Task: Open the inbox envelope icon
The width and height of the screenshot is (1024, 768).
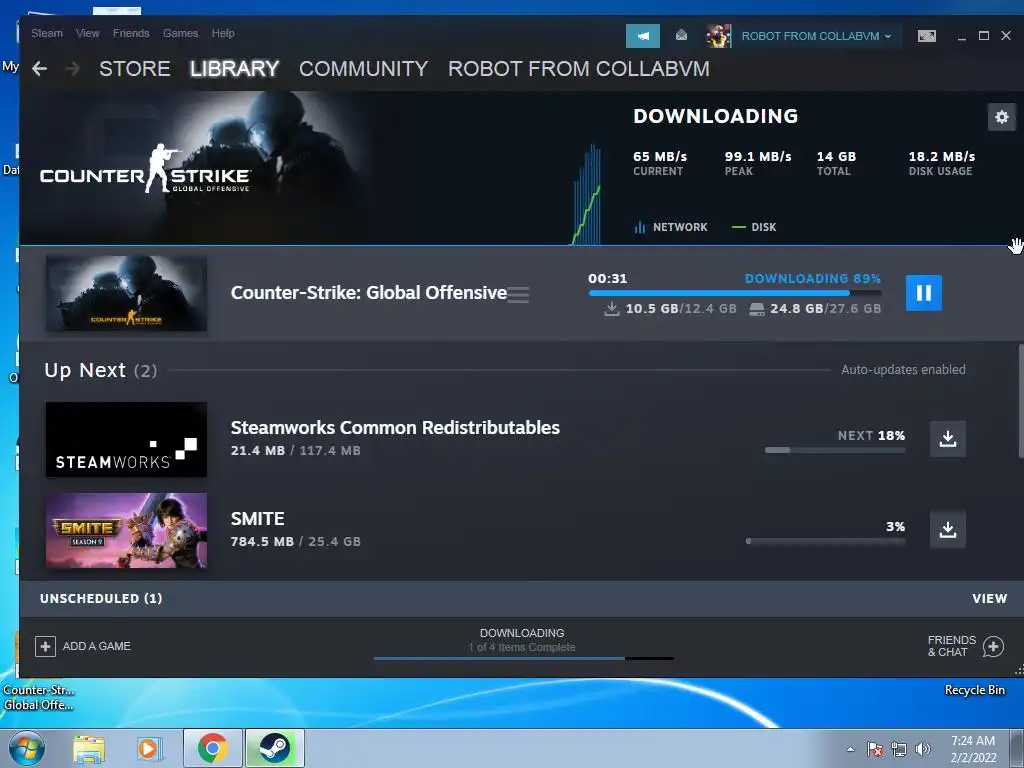Action: 681,35
